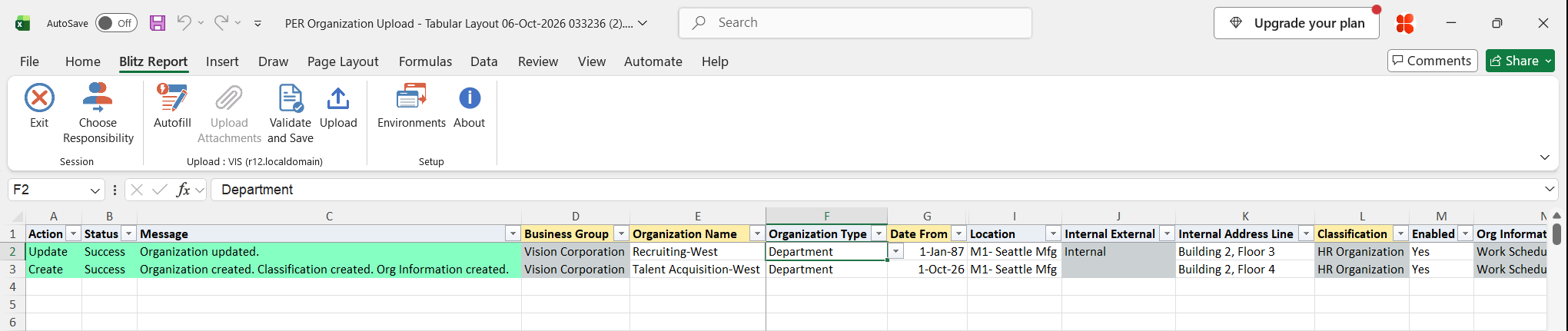Open the File menu
This screenshot has width=1568, height=331.
tap(29, 61)
